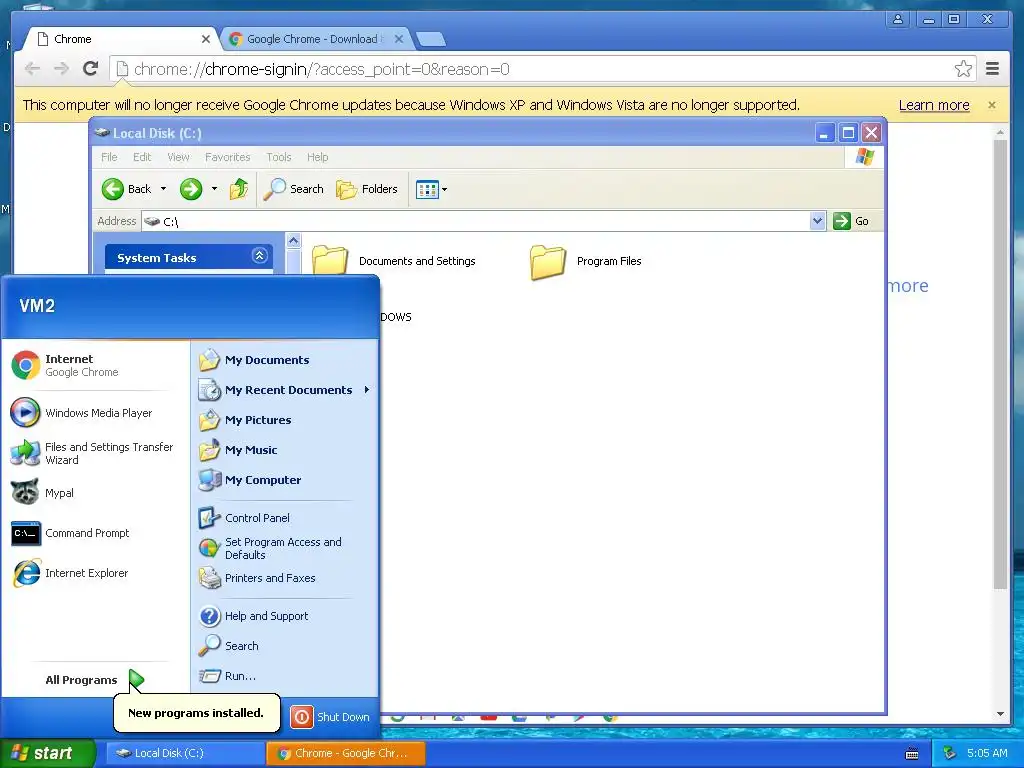
Task: Open Search pane in Explorer toolbar
Action: [x=294, y=189]
